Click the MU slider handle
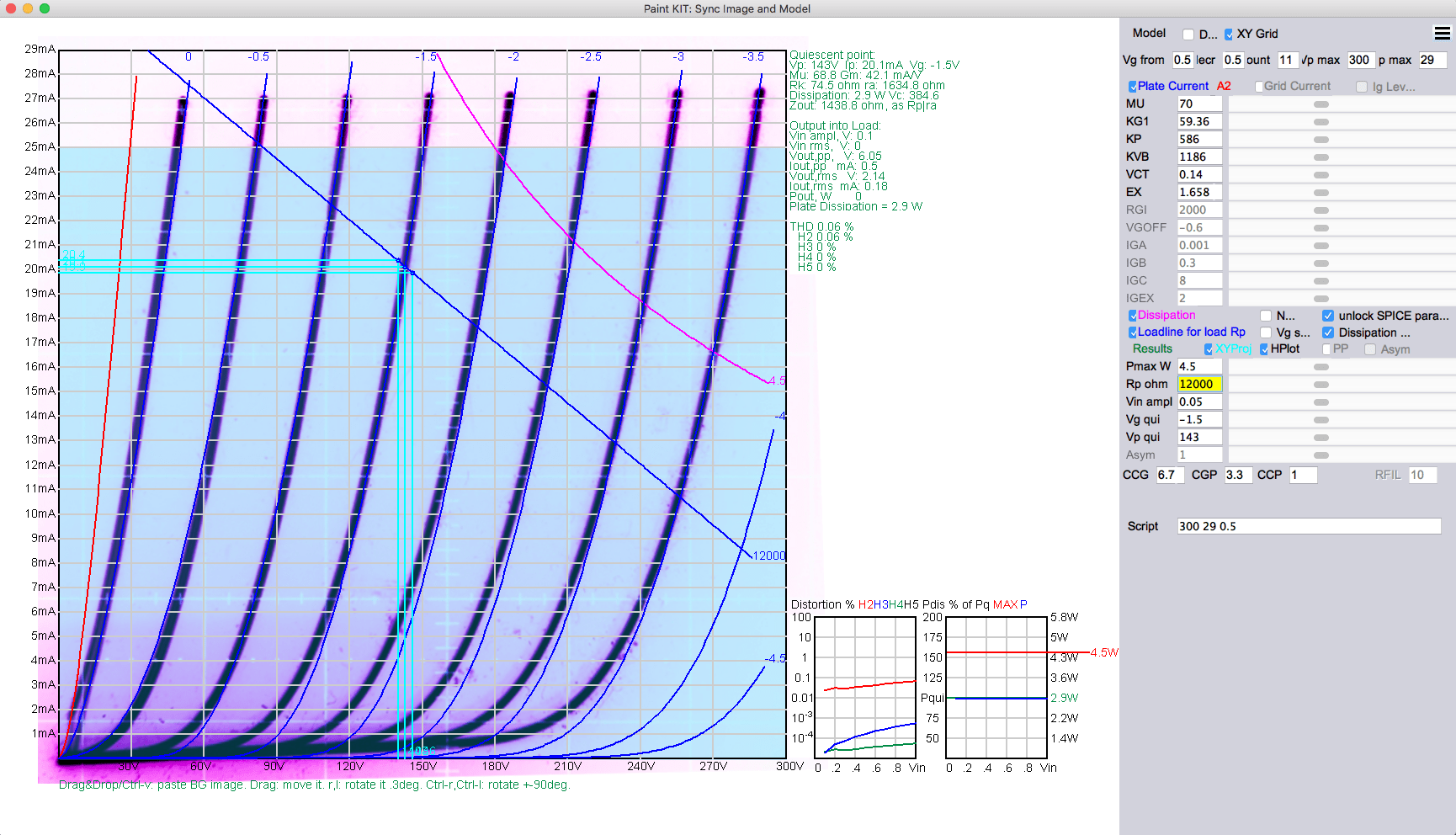 [1321, 104]
